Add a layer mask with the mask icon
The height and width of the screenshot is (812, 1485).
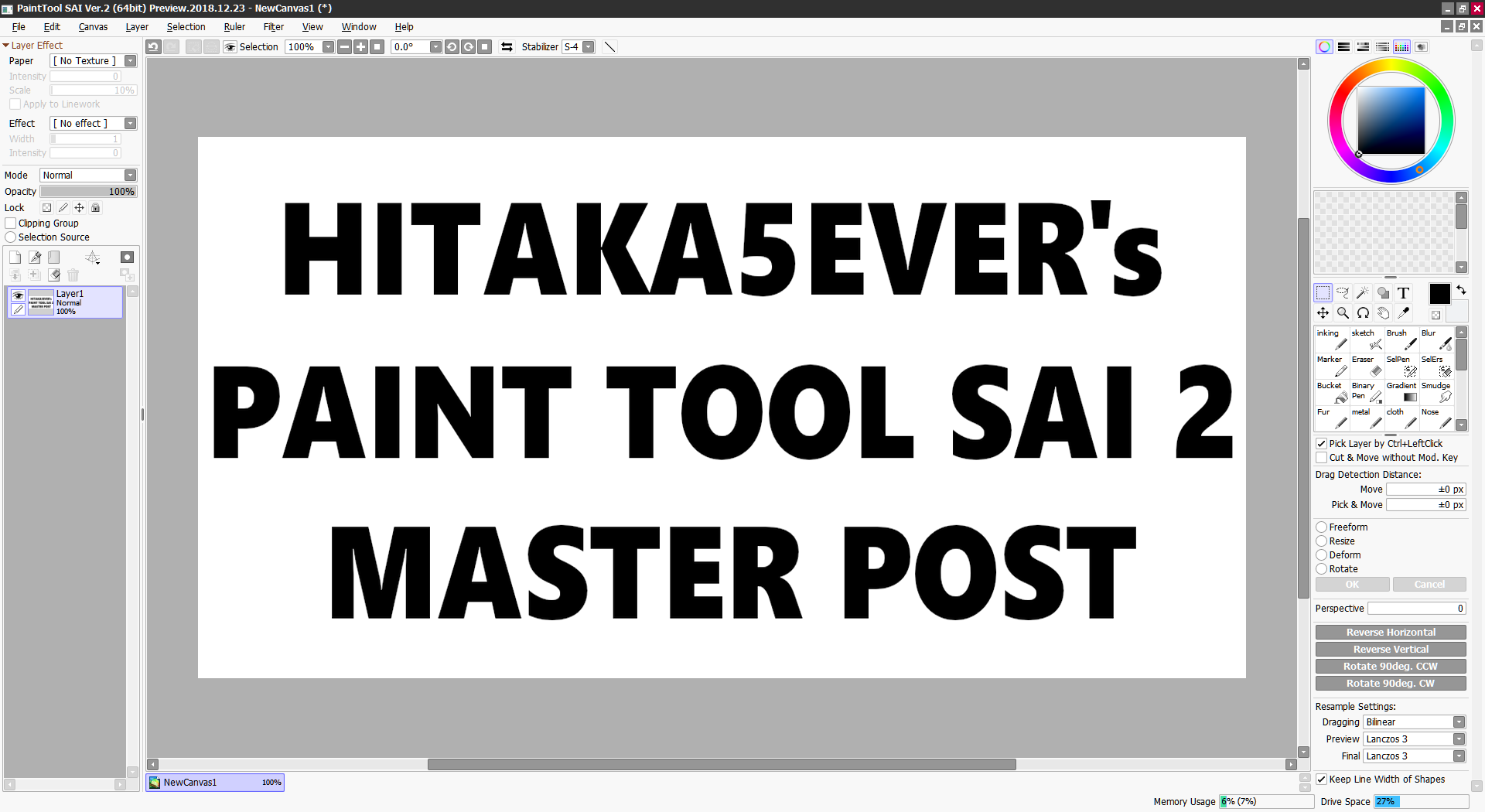pos(128,258)
